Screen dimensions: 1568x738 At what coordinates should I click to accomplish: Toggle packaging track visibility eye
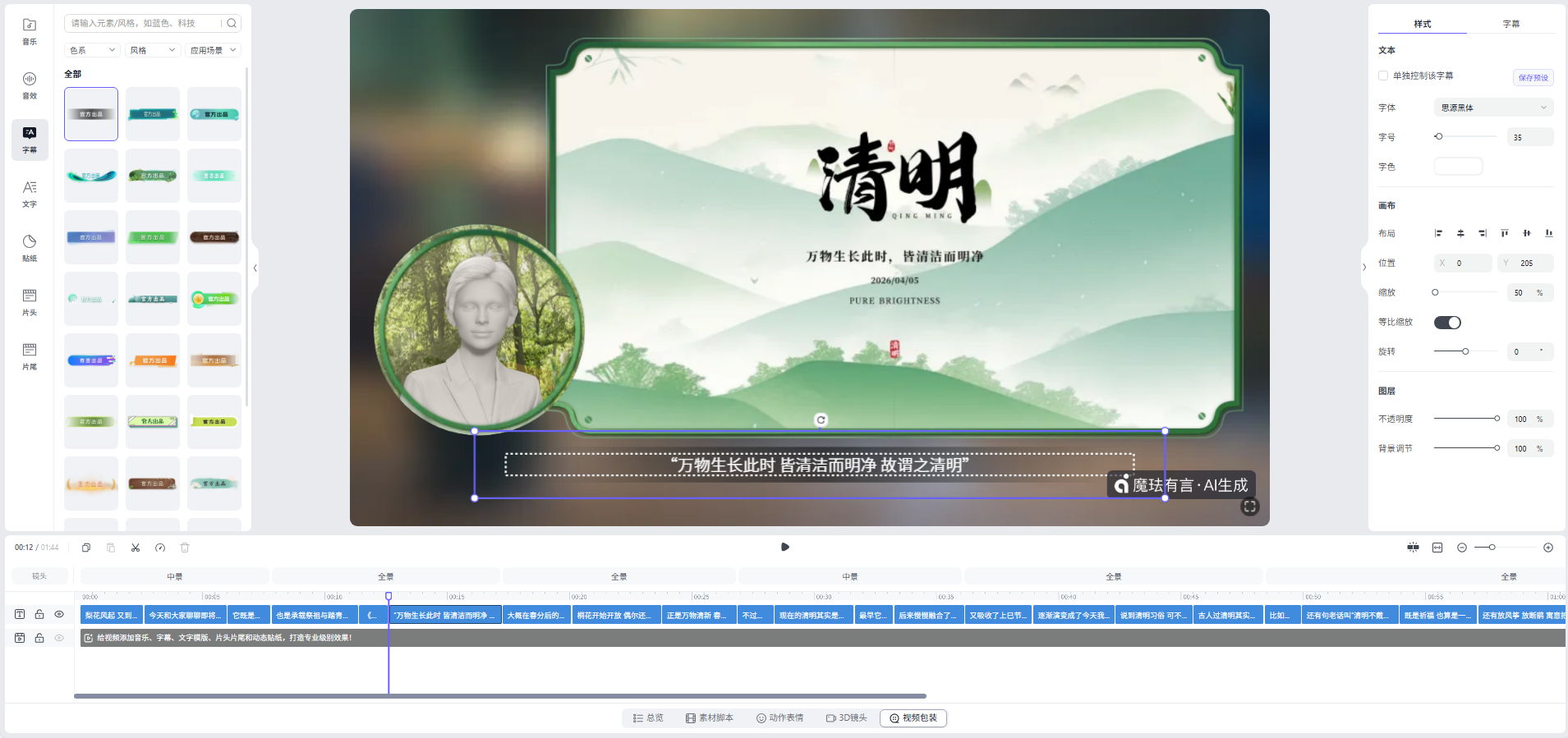(x=59, y=638)
